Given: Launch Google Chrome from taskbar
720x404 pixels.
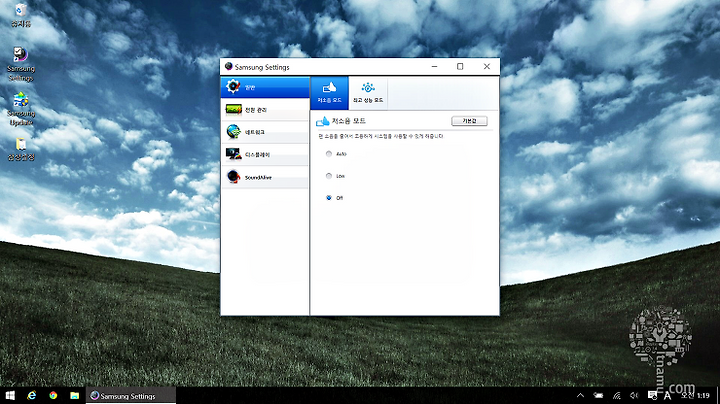Looking at the screenshot, I should click(x=53, y=395).
